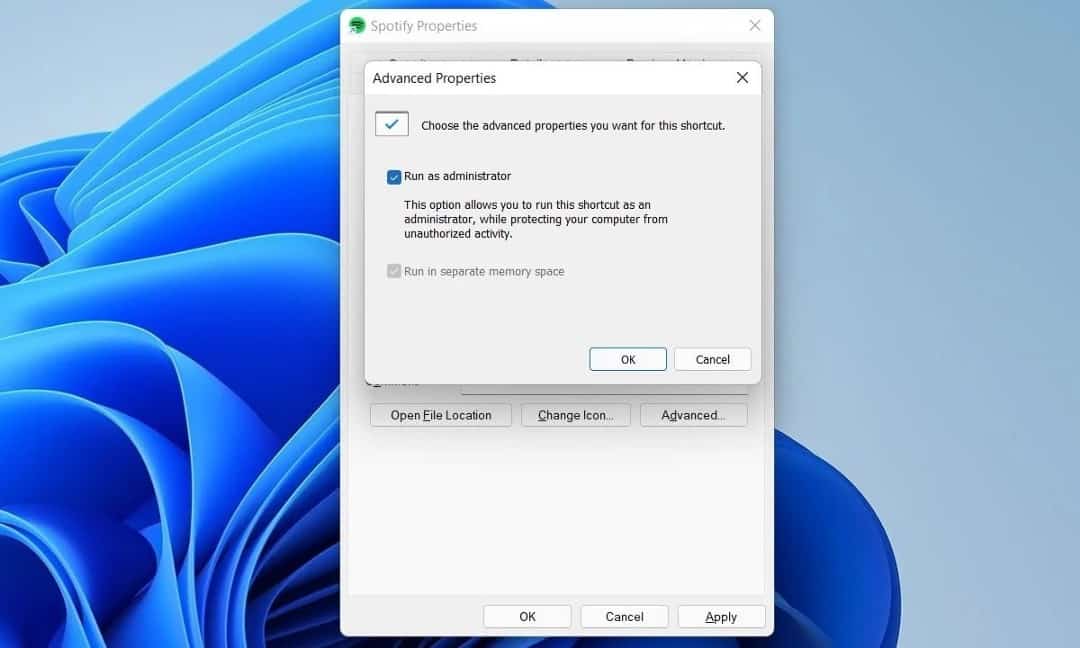Open the Change Icon dialog
This screenshot has width=1080, height=648.
(575, 415)
